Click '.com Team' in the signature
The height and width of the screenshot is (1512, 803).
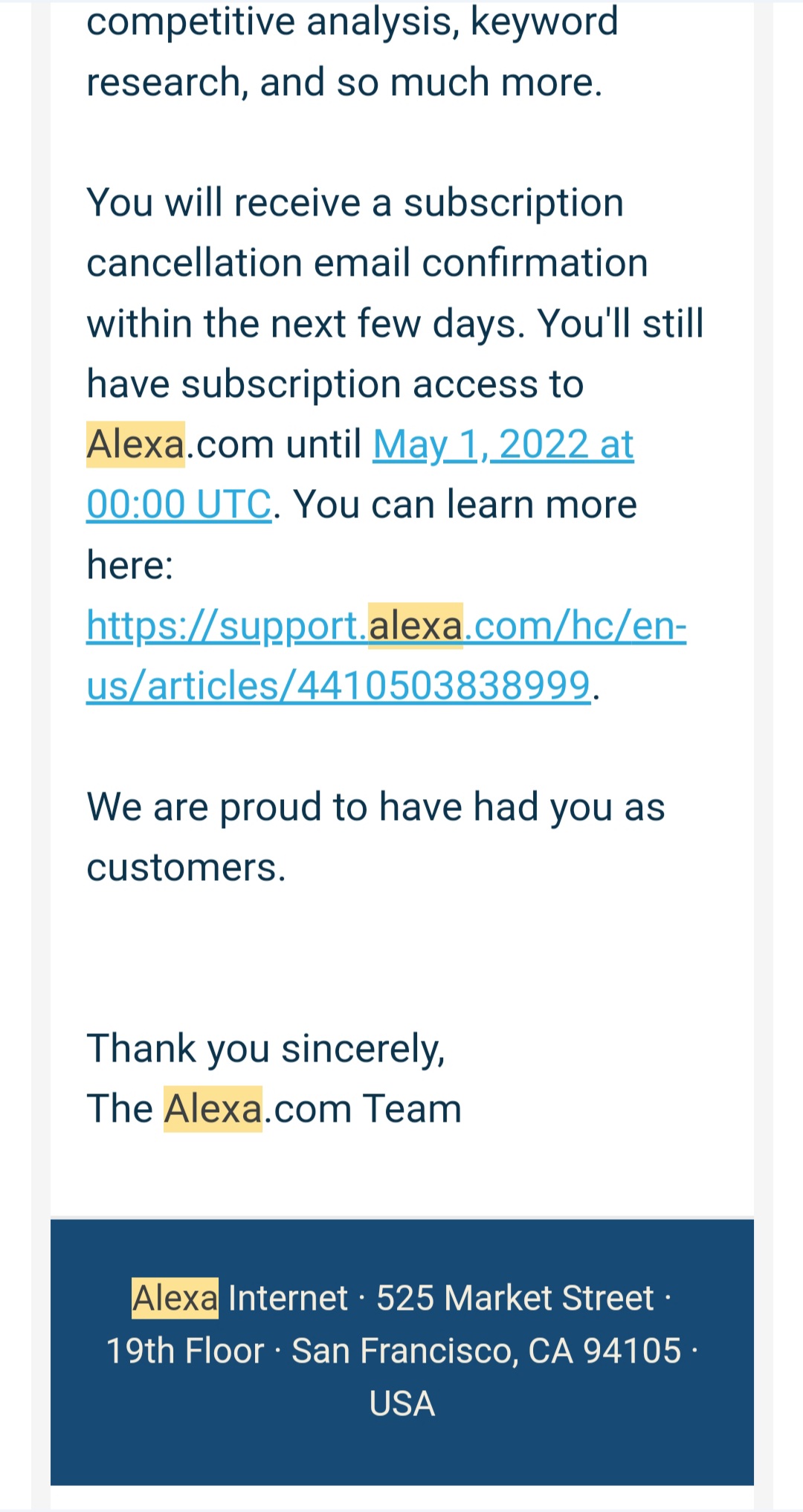coord(363,1109)
